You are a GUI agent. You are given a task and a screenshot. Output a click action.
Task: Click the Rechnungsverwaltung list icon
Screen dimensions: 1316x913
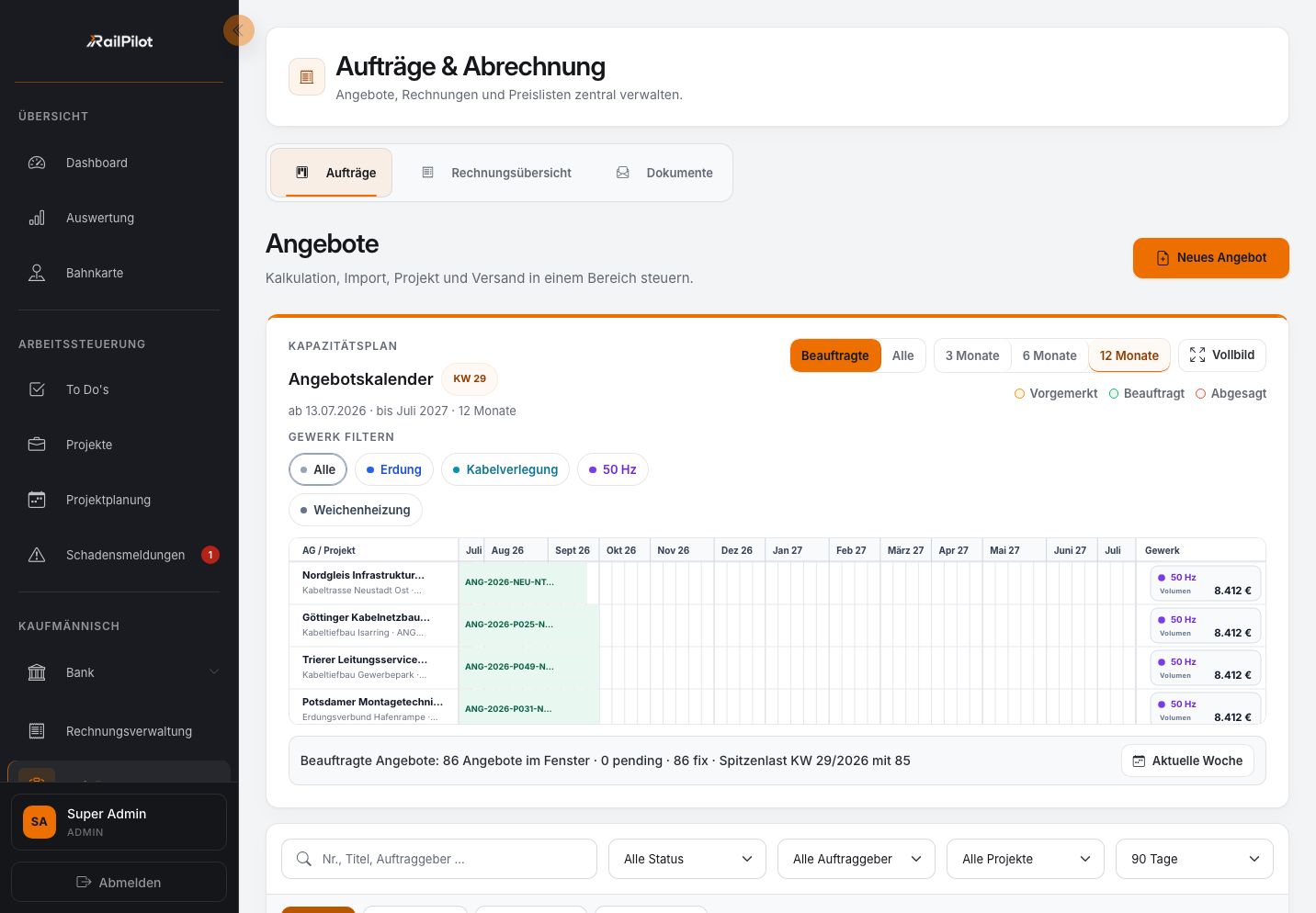(x=37, y=731)
